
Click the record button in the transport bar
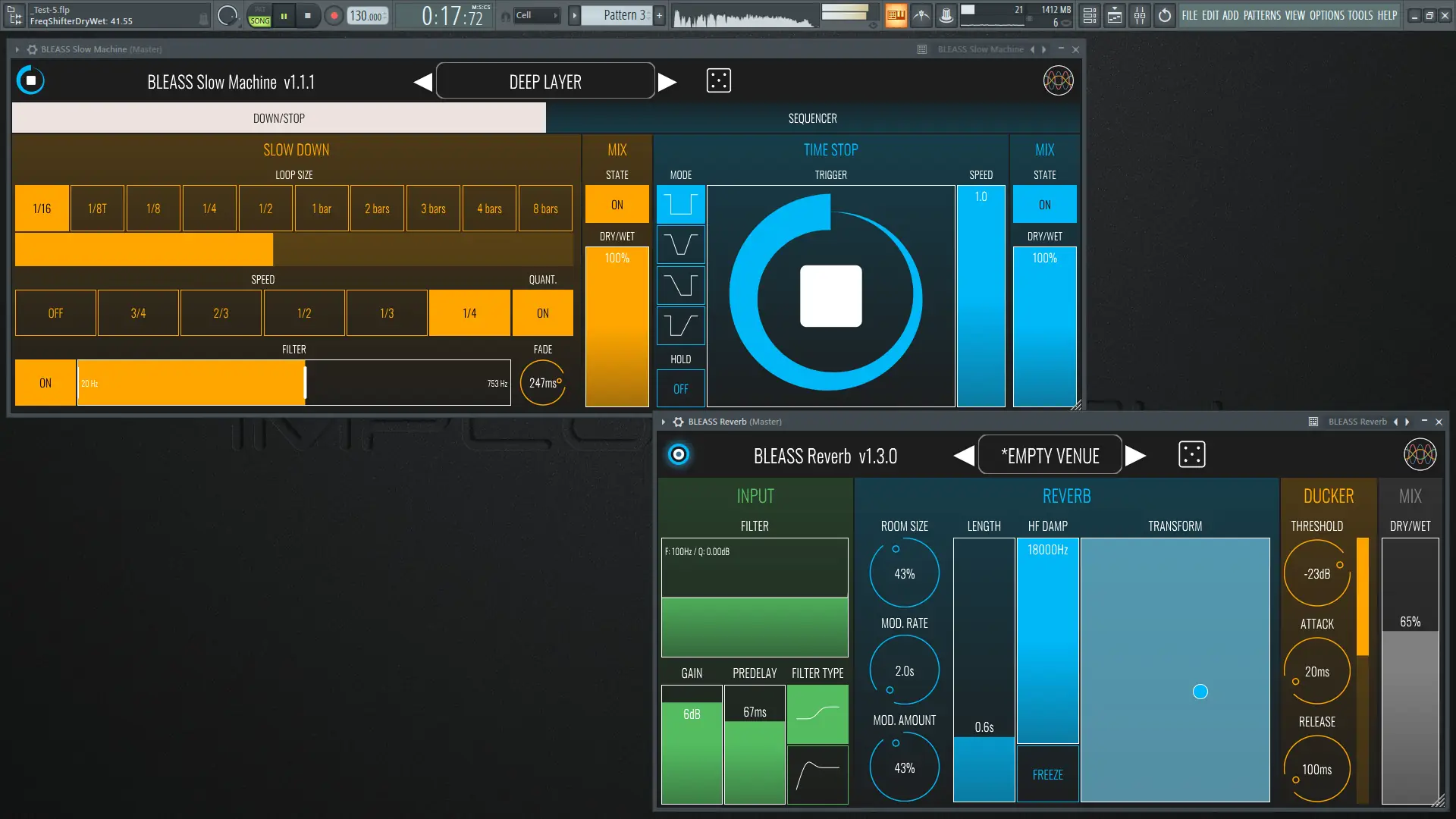coord(334,15)
